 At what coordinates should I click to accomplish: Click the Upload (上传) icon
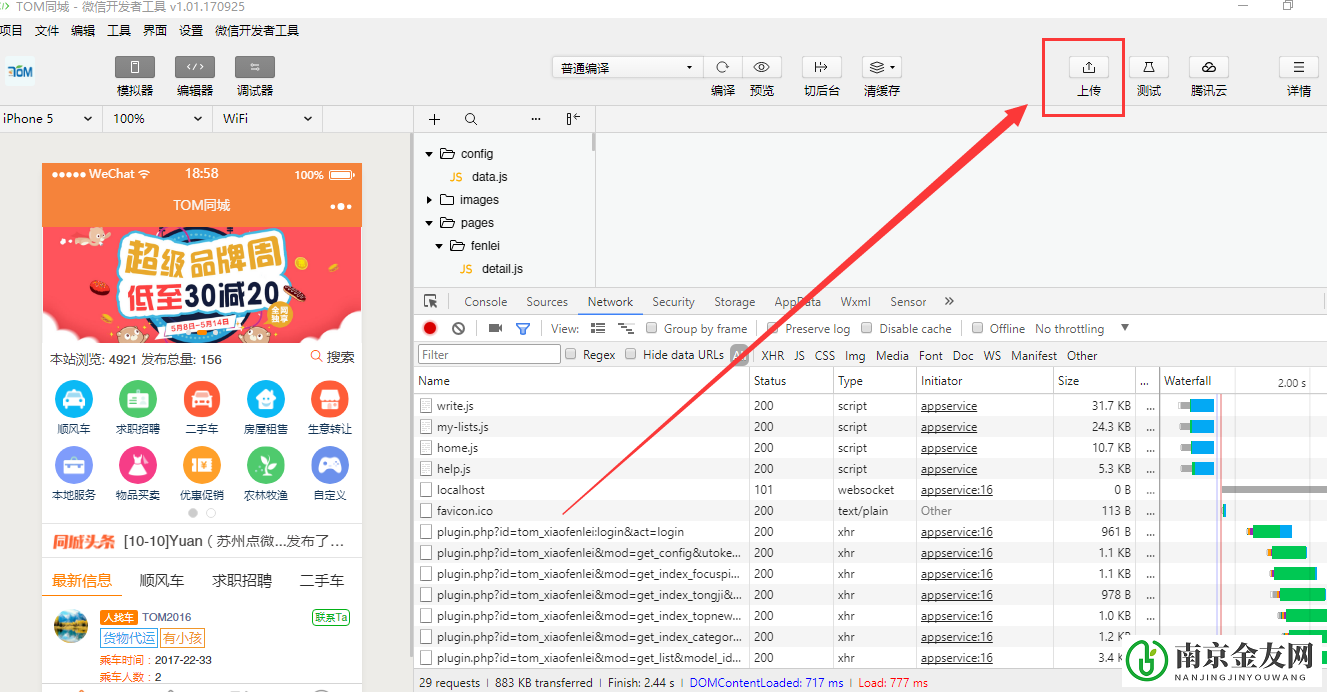pos(1088,68)
